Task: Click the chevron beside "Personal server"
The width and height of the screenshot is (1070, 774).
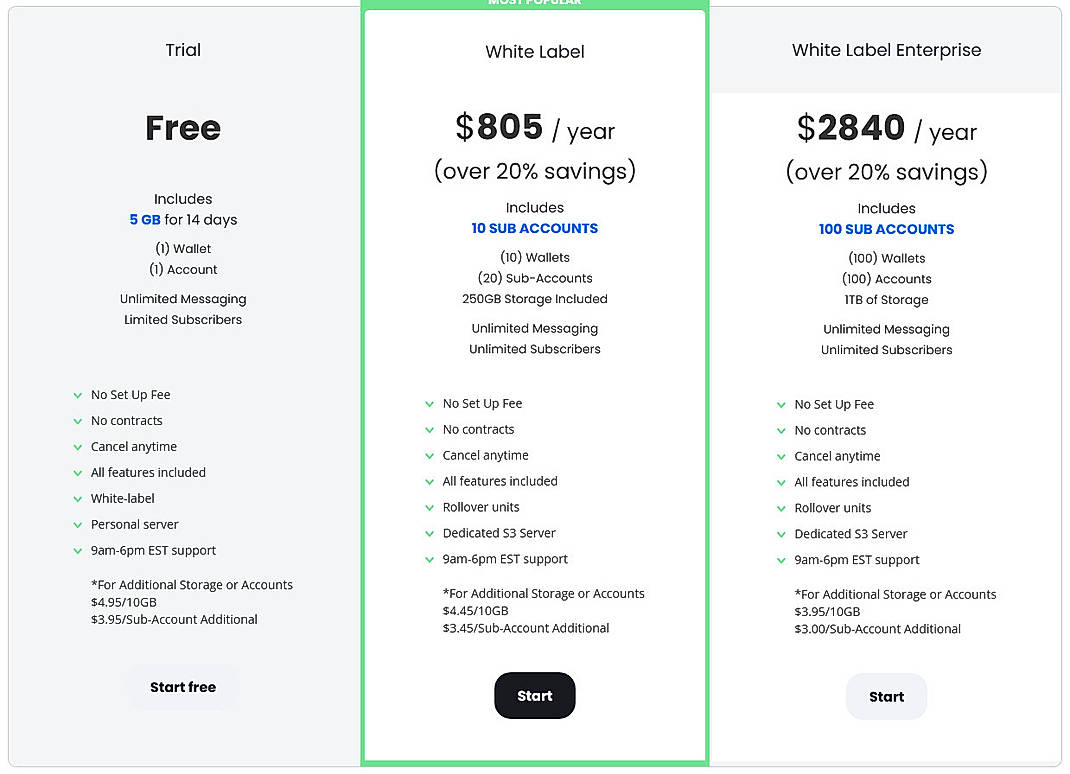Action: point(78,524)
